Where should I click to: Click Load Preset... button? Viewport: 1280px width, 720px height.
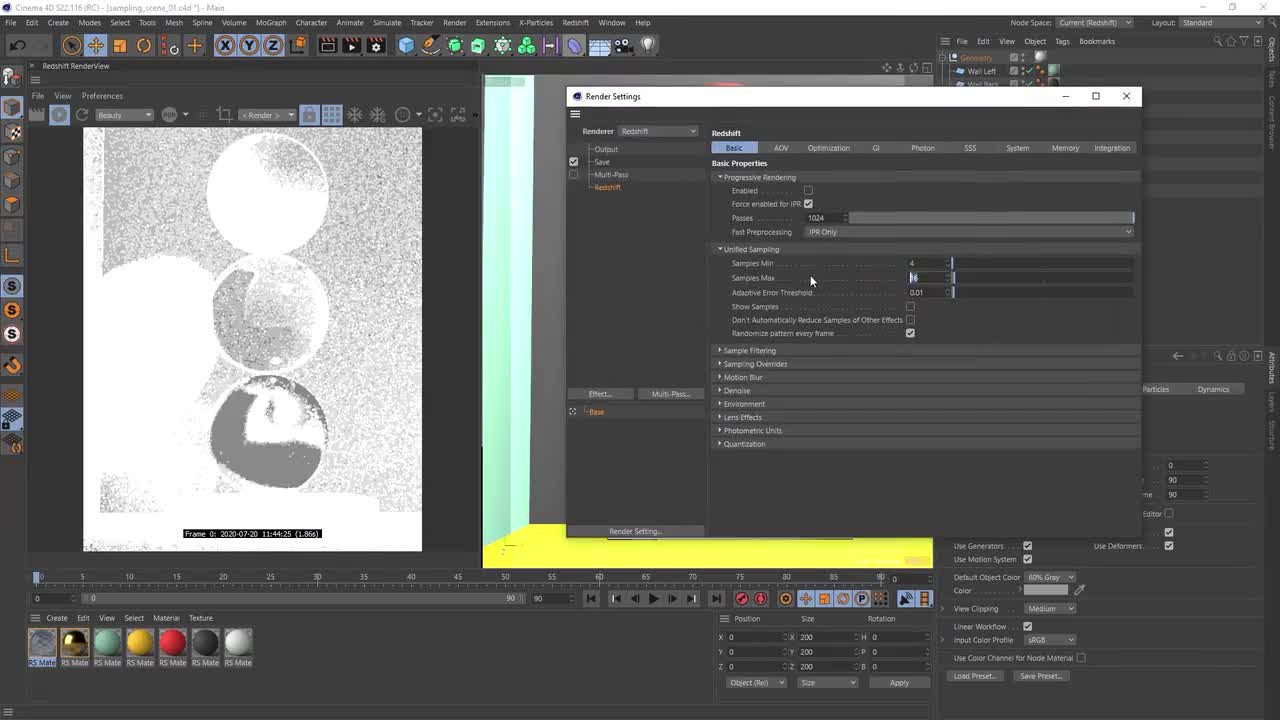click(x=974, y=676)
